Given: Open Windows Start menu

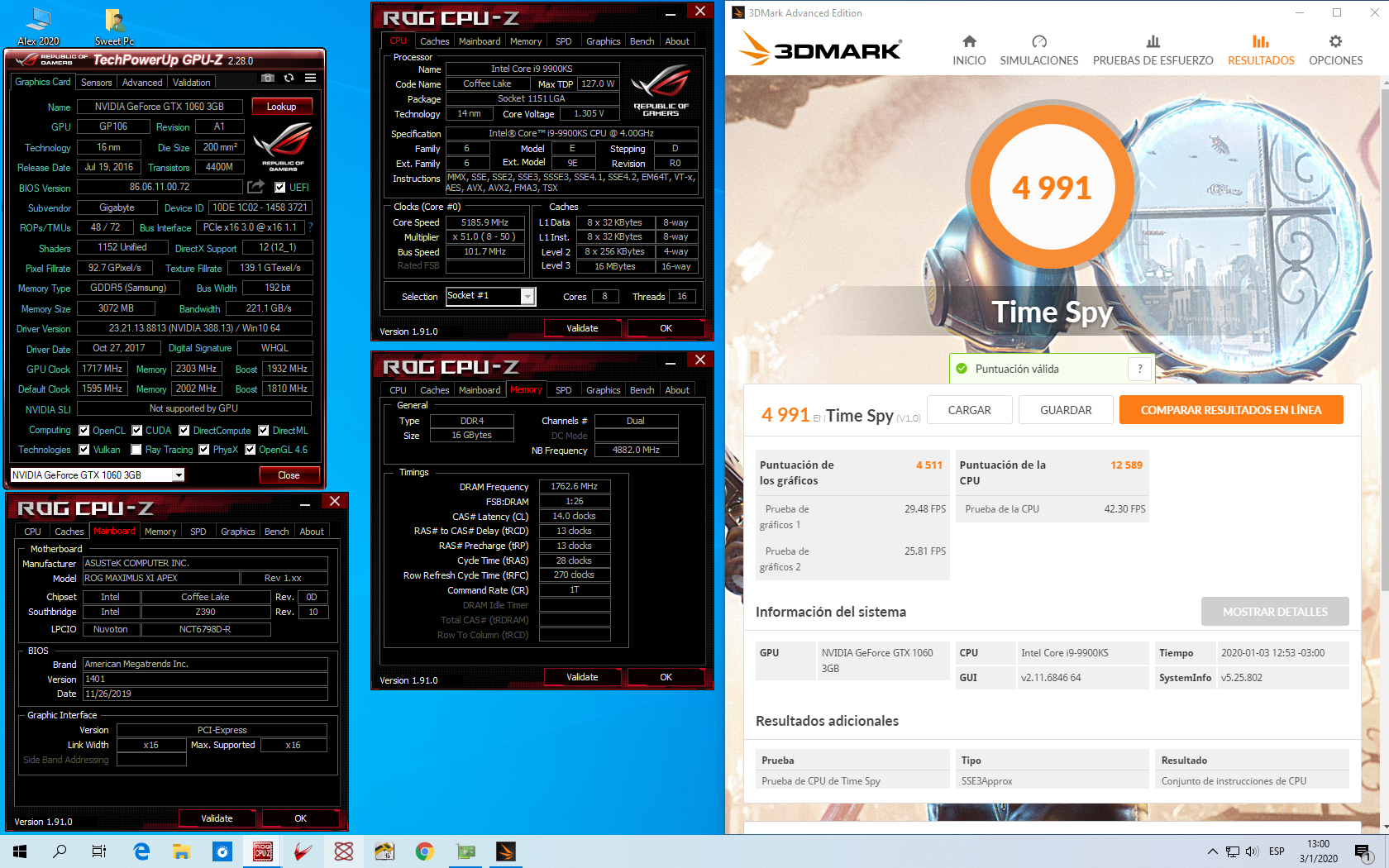Looking at the screenshot, I should tap(20, 851).
